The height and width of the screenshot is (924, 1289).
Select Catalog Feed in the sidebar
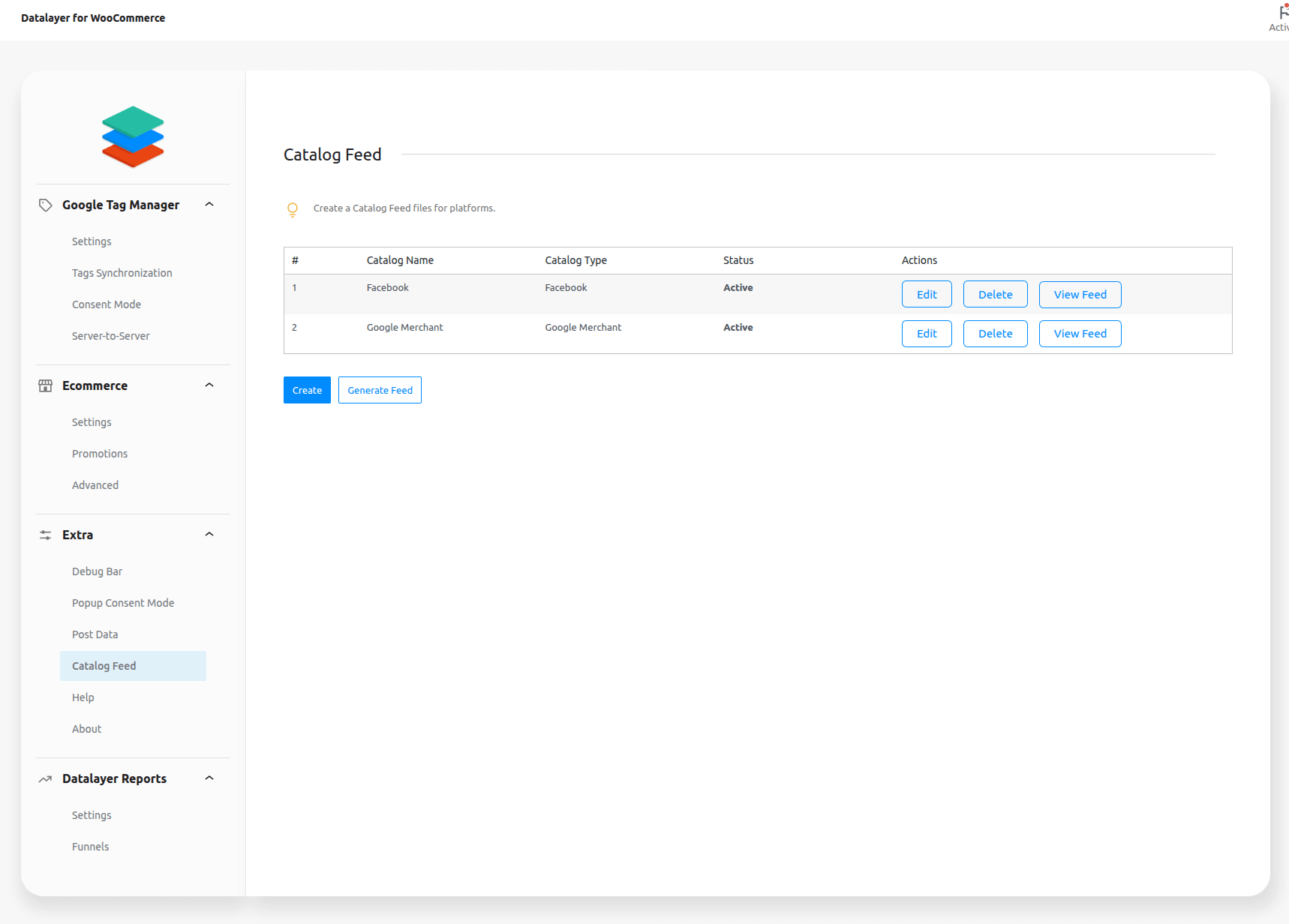coord(104,666)
